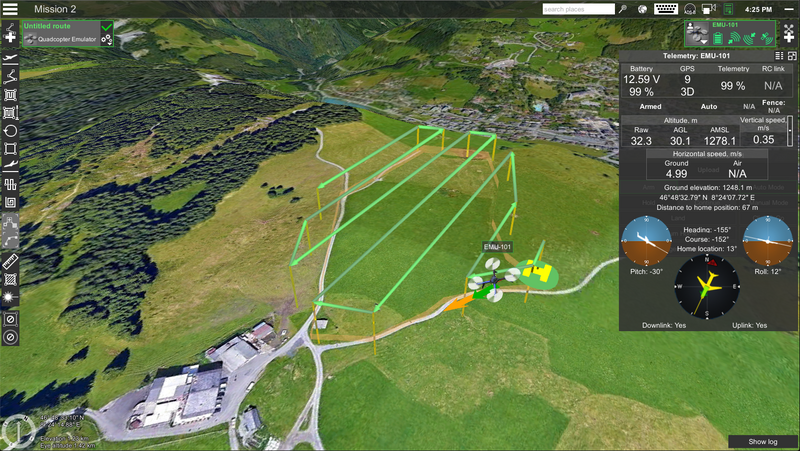Click the search magnifier button

click(x=623, y=9)
